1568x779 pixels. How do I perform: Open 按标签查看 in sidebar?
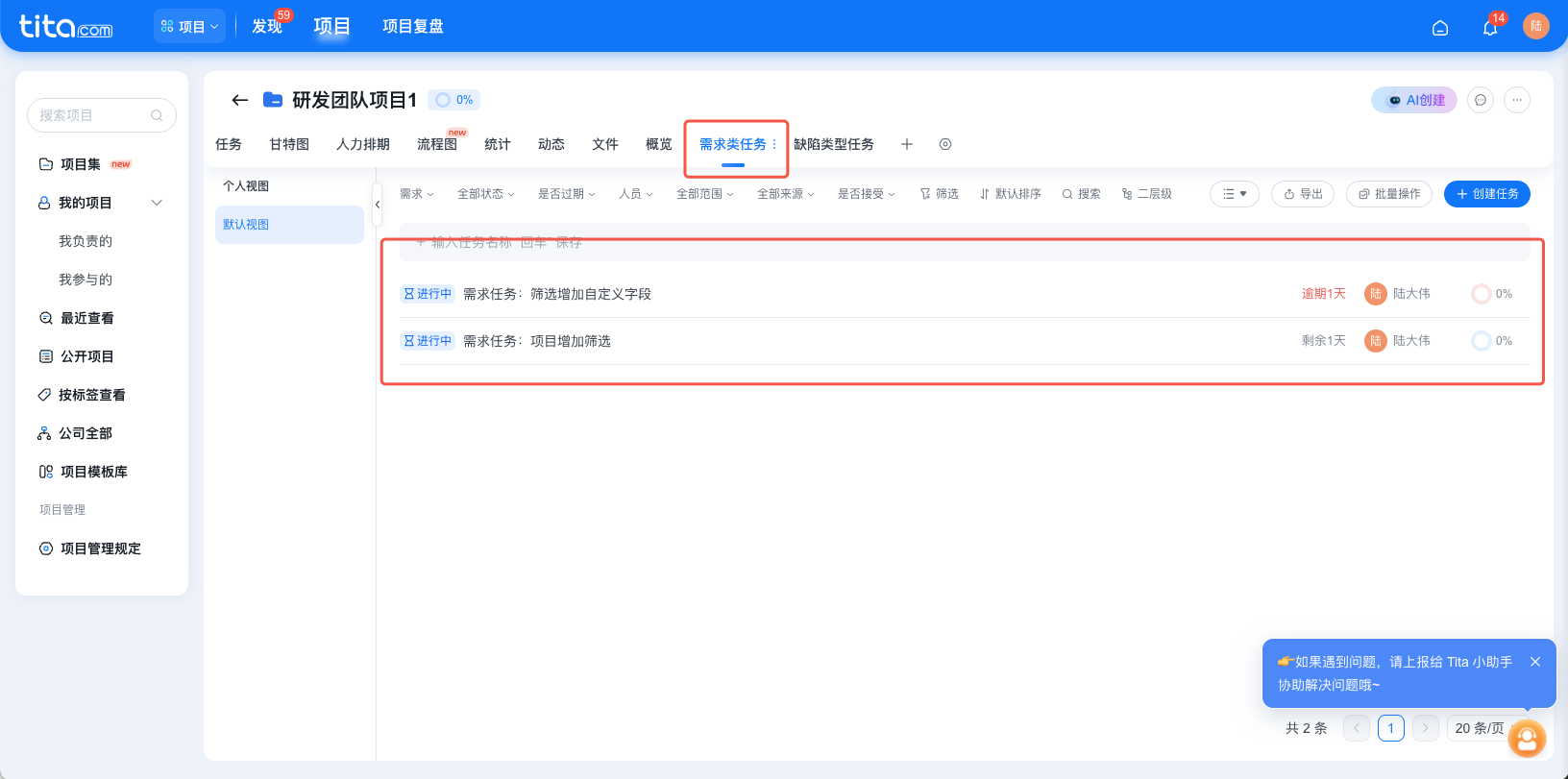point(82,395)
